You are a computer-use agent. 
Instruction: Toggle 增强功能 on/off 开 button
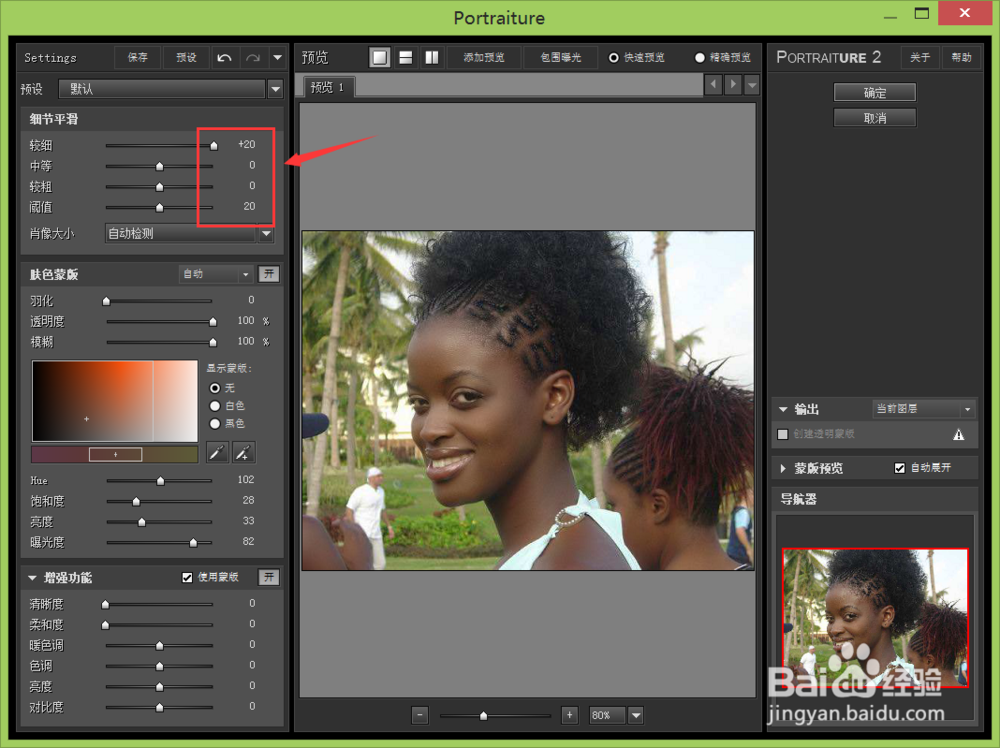click(x=269, y=577)
